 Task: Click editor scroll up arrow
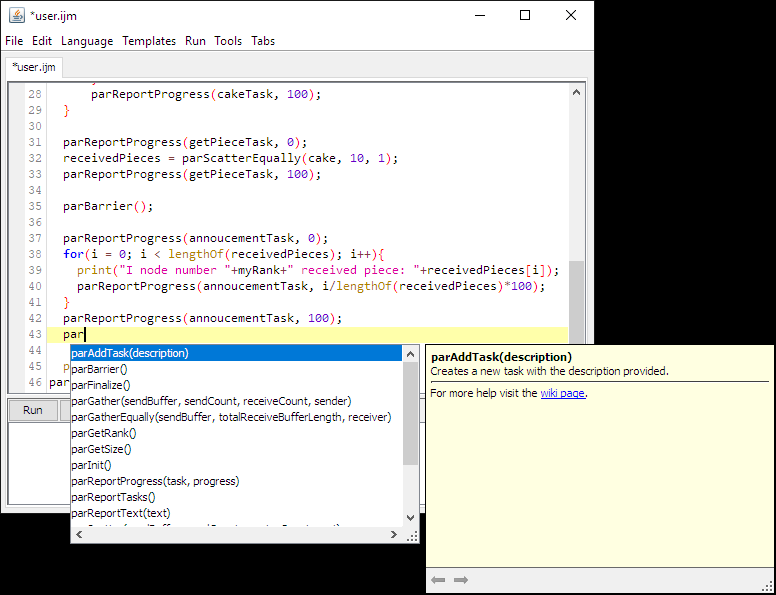576,93
